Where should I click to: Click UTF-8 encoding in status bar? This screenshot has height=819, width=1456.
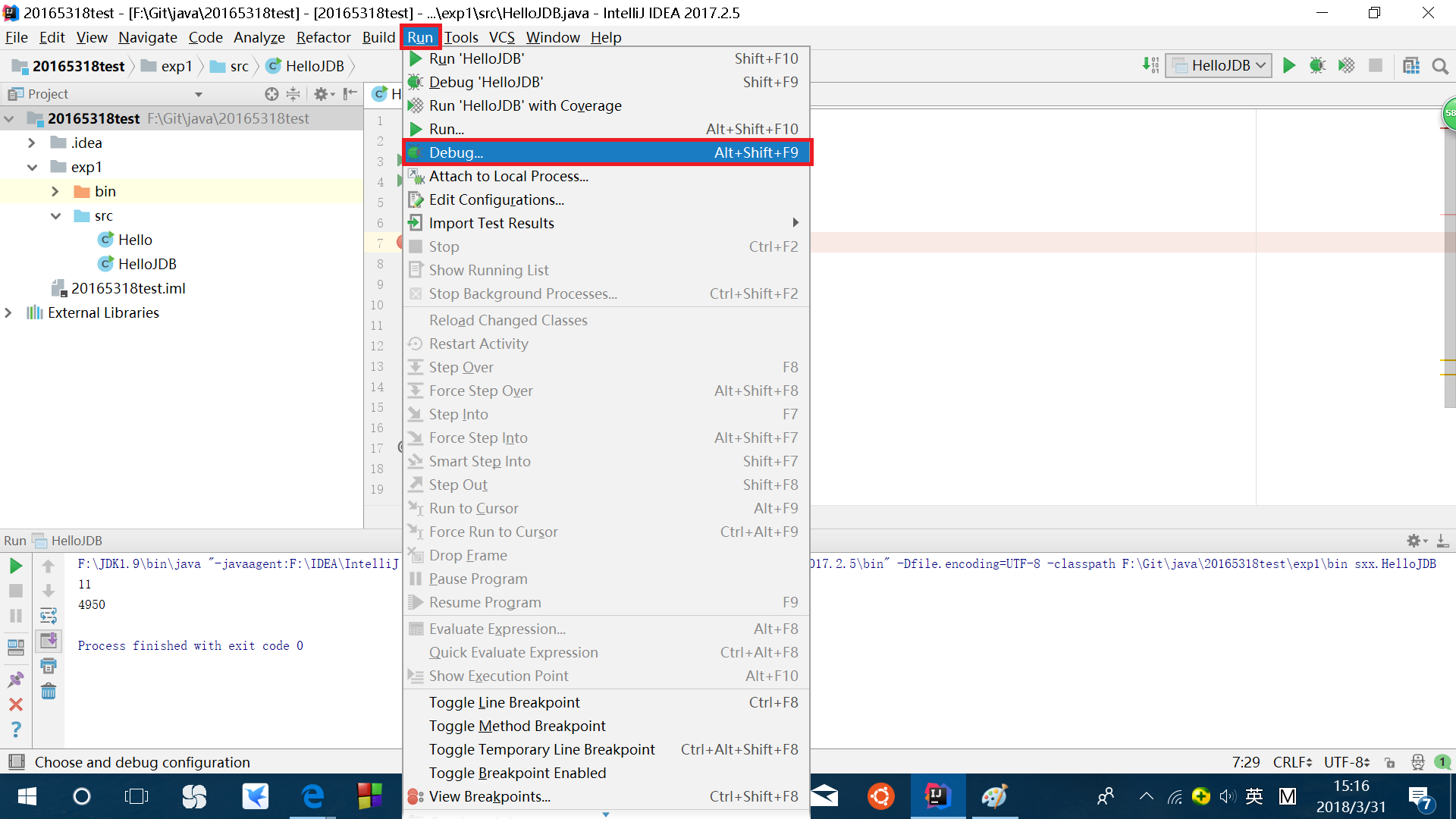pos(1347,762)
